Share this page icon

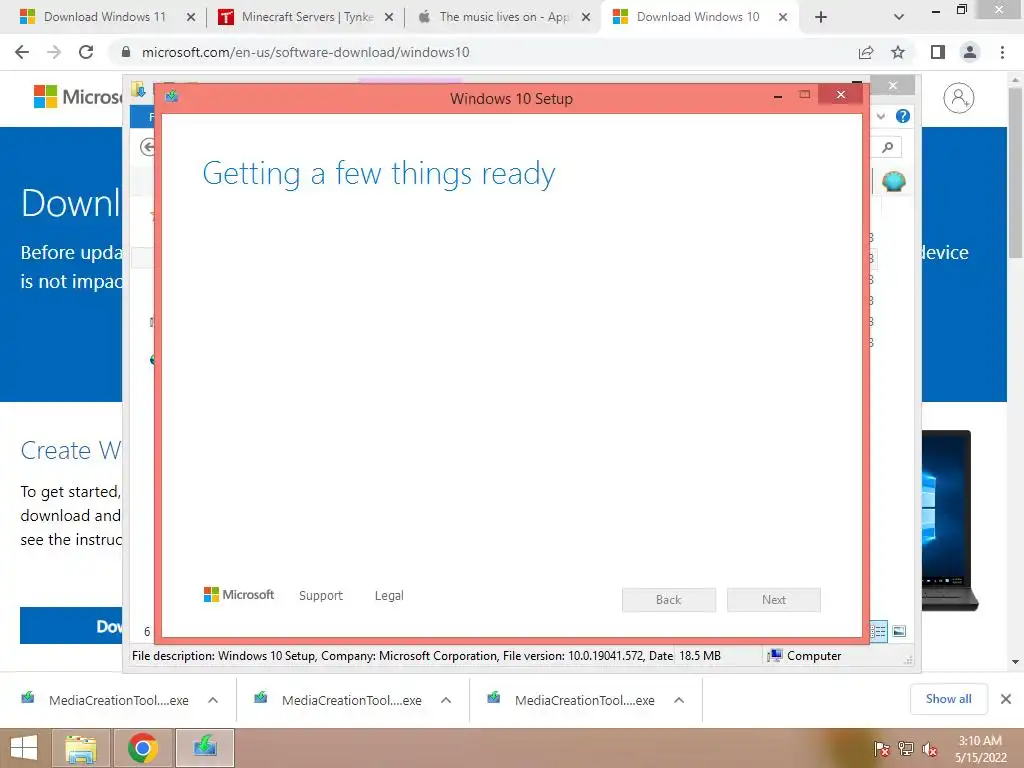point(866,52)
